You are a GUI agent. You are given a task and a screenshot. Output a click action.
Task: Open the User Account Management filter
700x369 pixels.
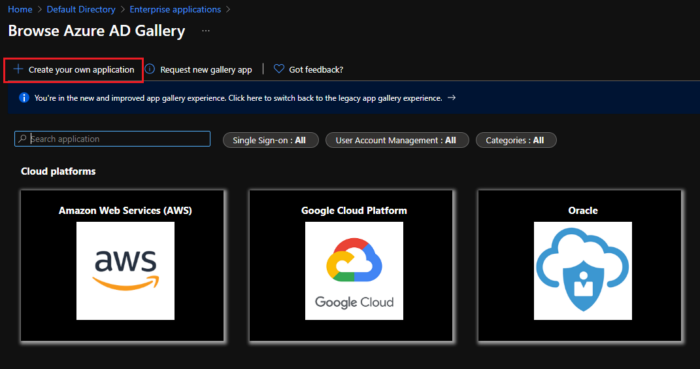397,140
